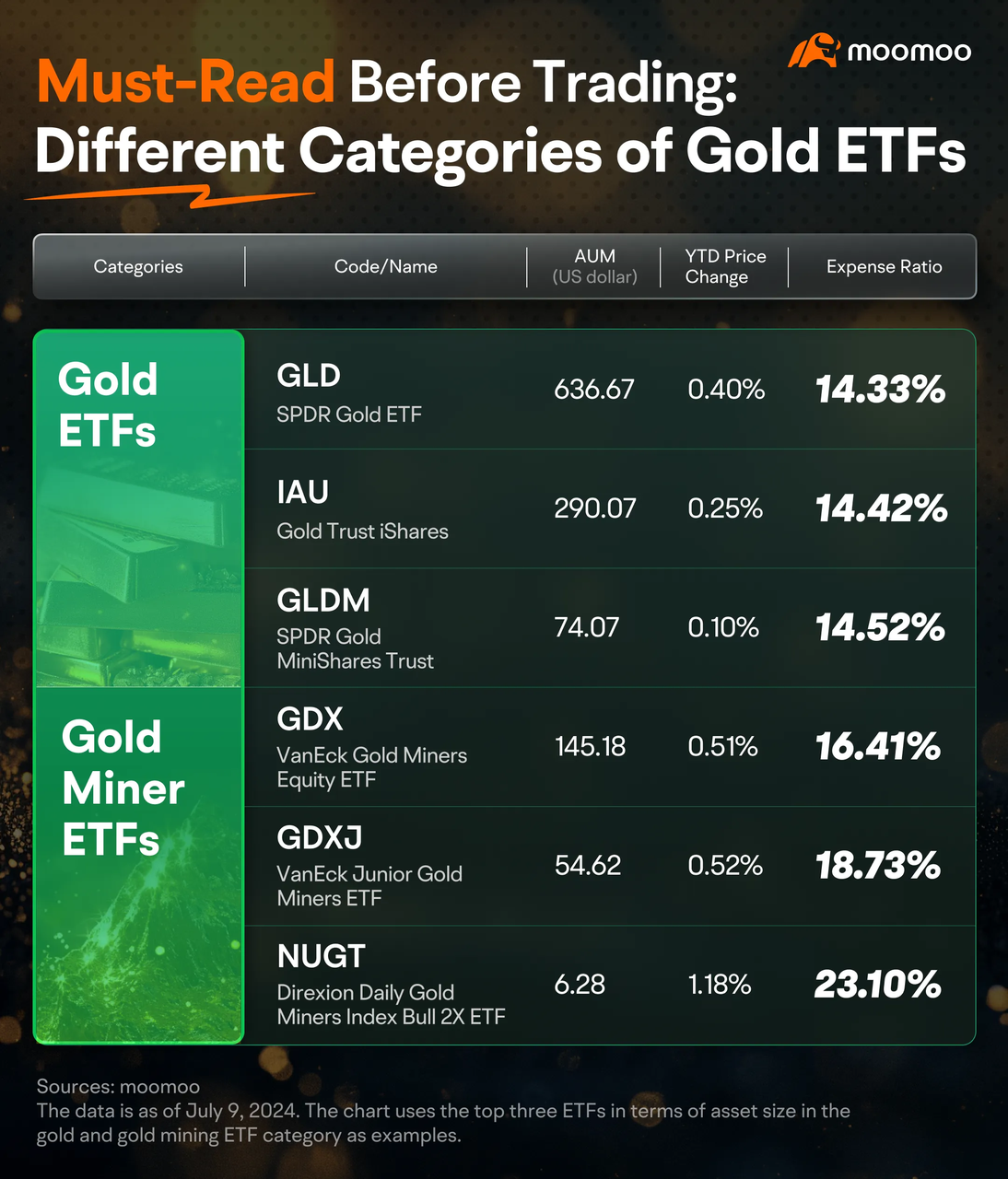This screenshot has width=1008, height=1179.
Task: Click the 636.67 AUM value
Action: click(594, 390)
